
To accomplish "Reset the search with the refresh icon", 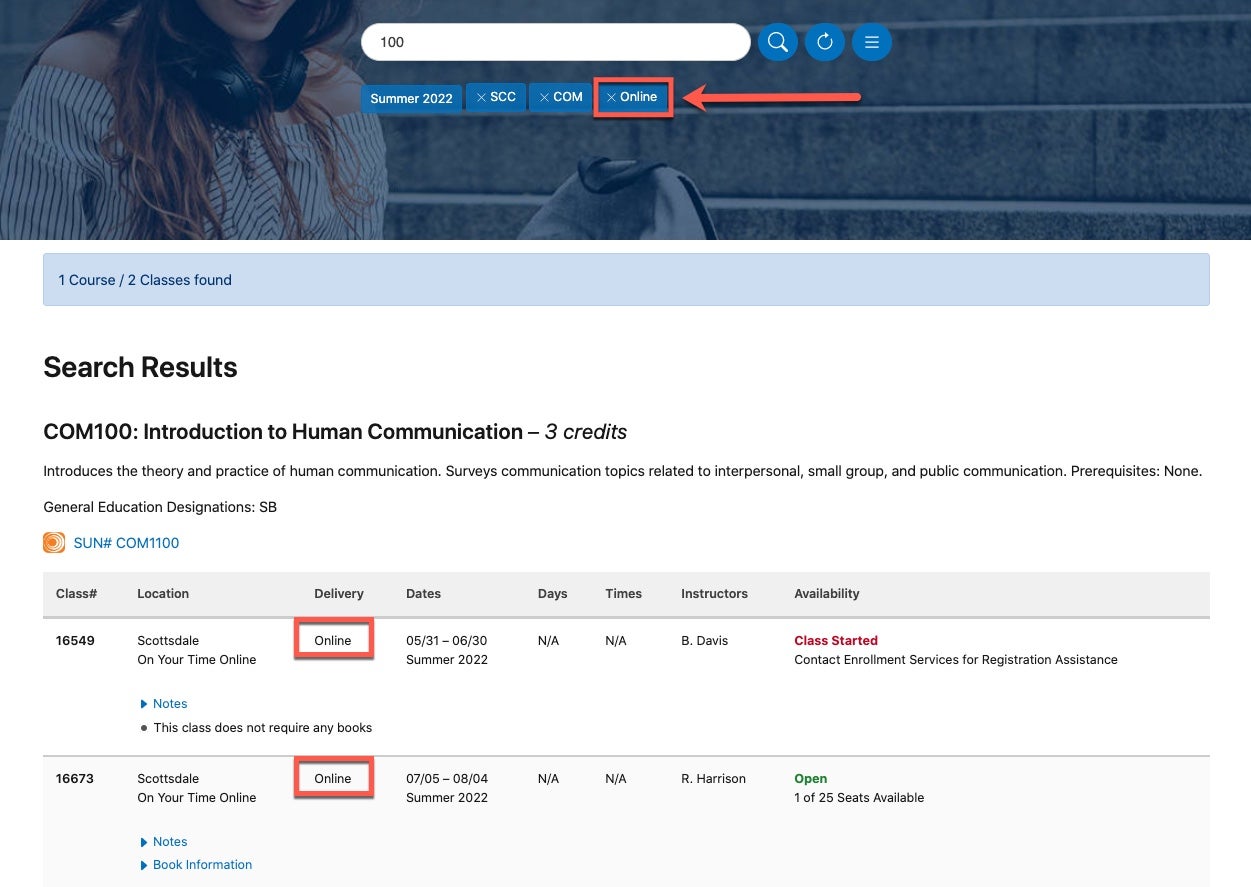I will [825, 42].
